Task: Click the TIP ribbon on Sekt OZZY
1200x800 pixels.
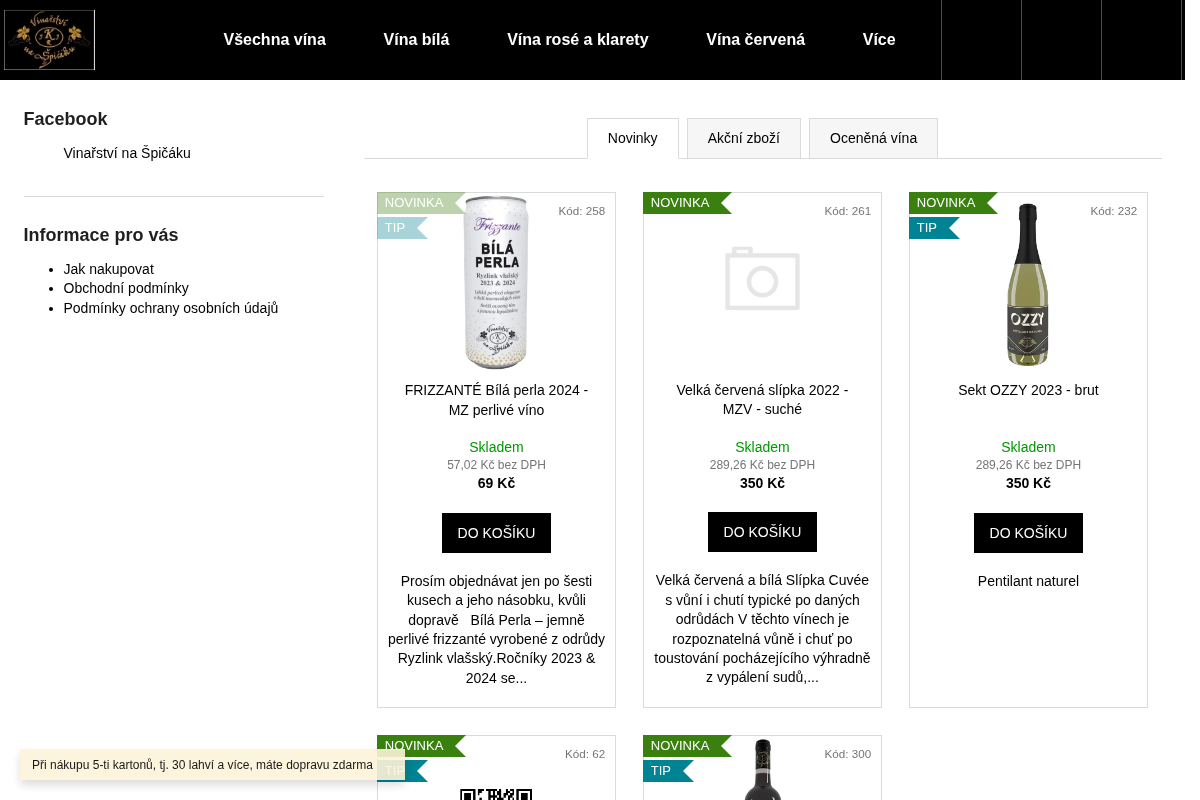Action: point(934,228)
